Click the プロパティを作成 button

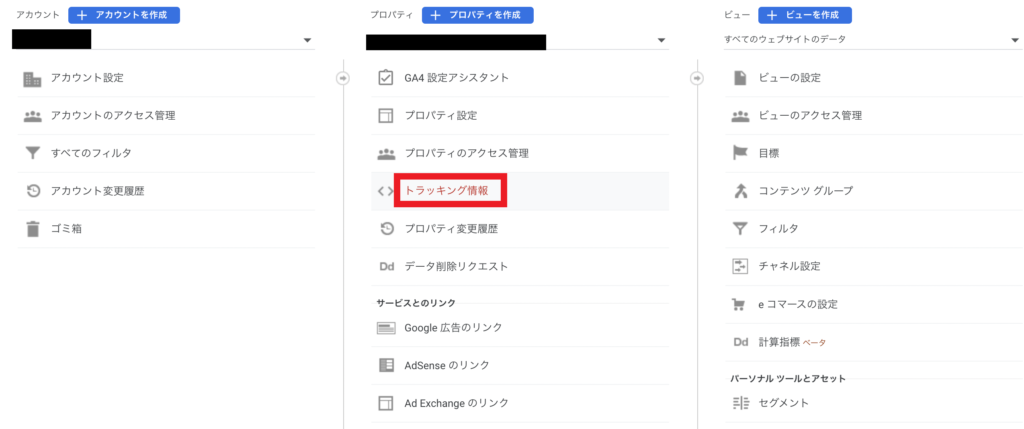(477, 15)
